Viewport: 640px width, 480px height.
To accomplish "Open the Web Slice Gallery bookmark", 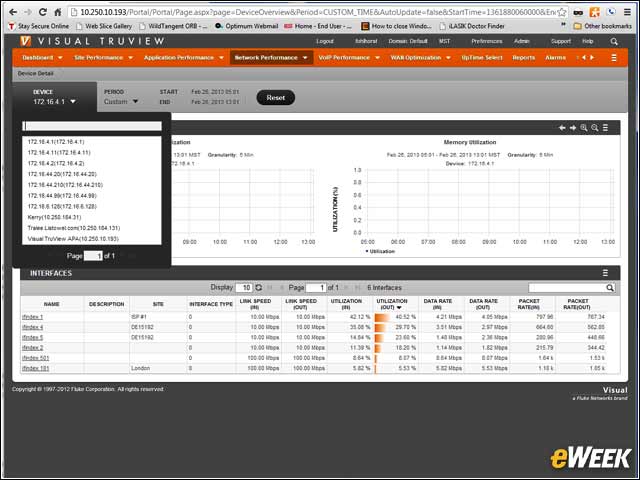I will click(104, 26).
